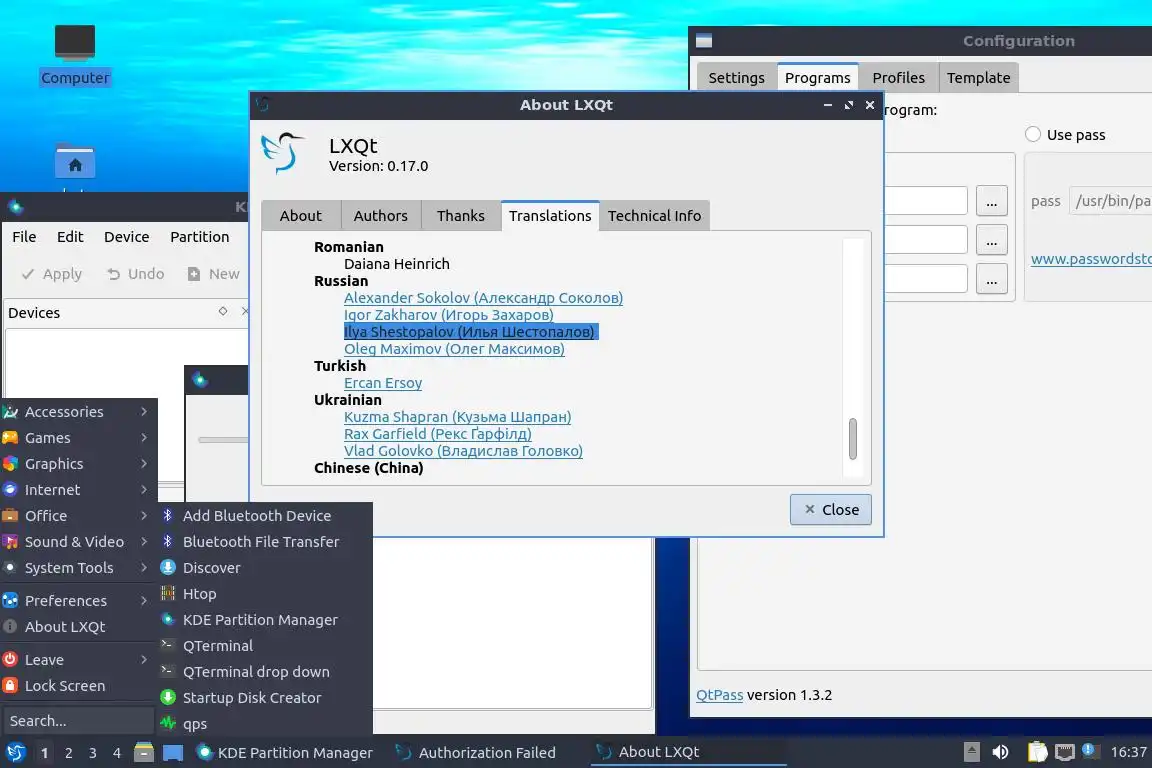Screen dimensions: 1152x768
Task: Click the show desktop taskbar icon
Action: (x=173, y=753)
